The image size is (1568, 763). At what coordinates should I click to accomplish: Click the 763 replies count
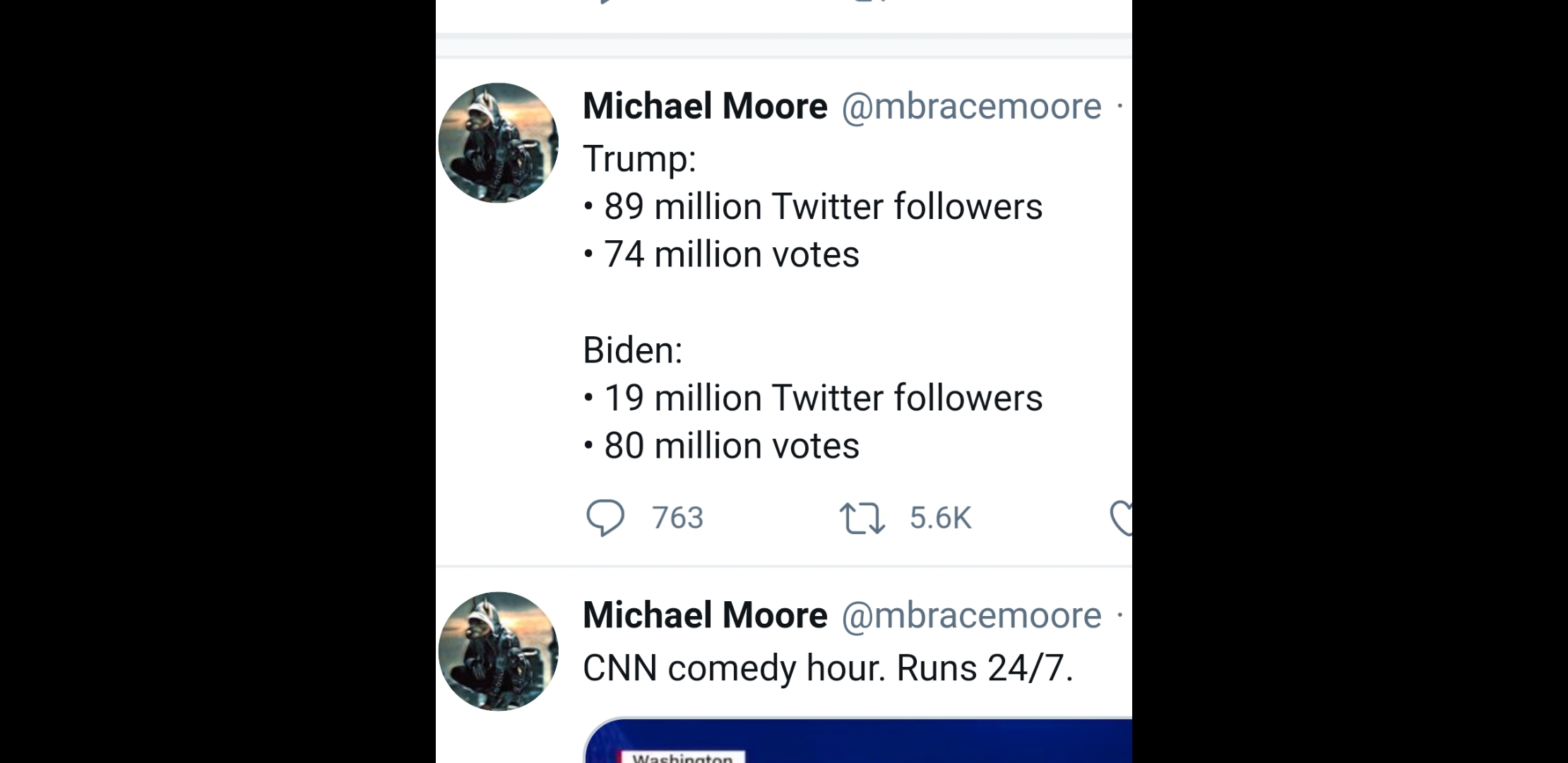coord(677,518)
